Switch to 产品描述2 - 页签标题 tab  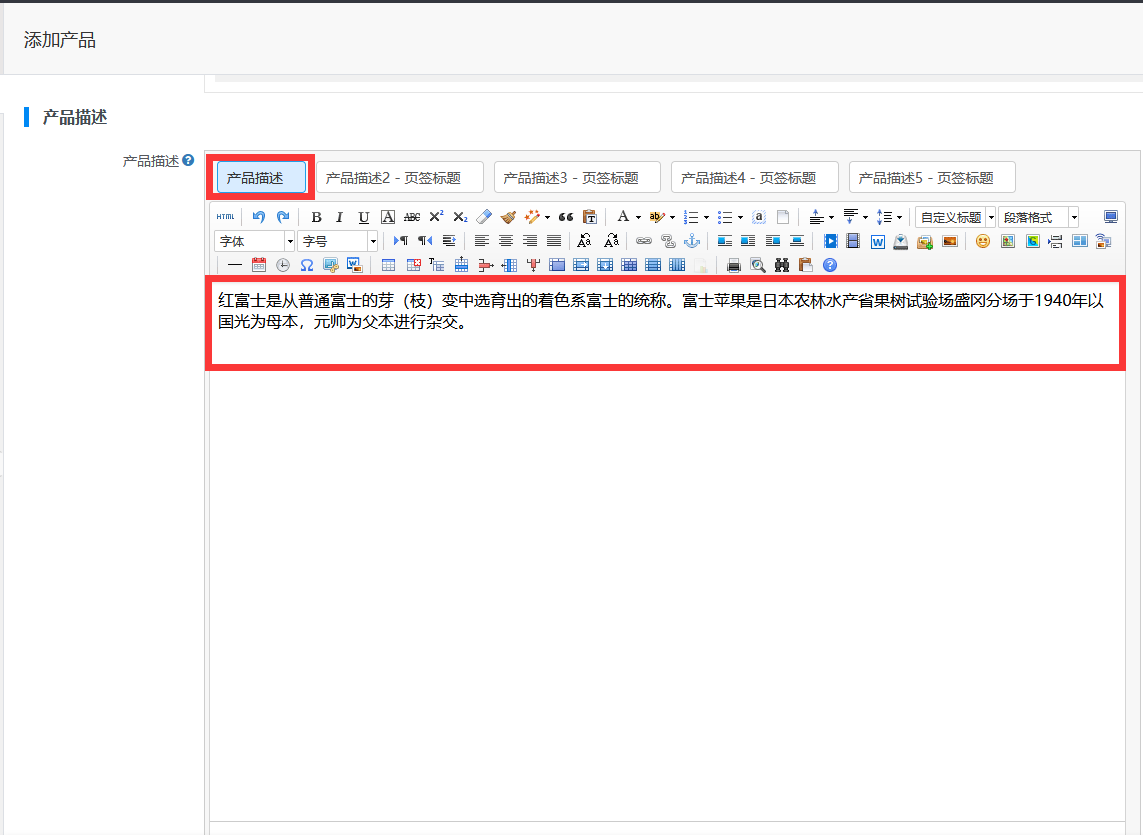click(x=400, y=178)
